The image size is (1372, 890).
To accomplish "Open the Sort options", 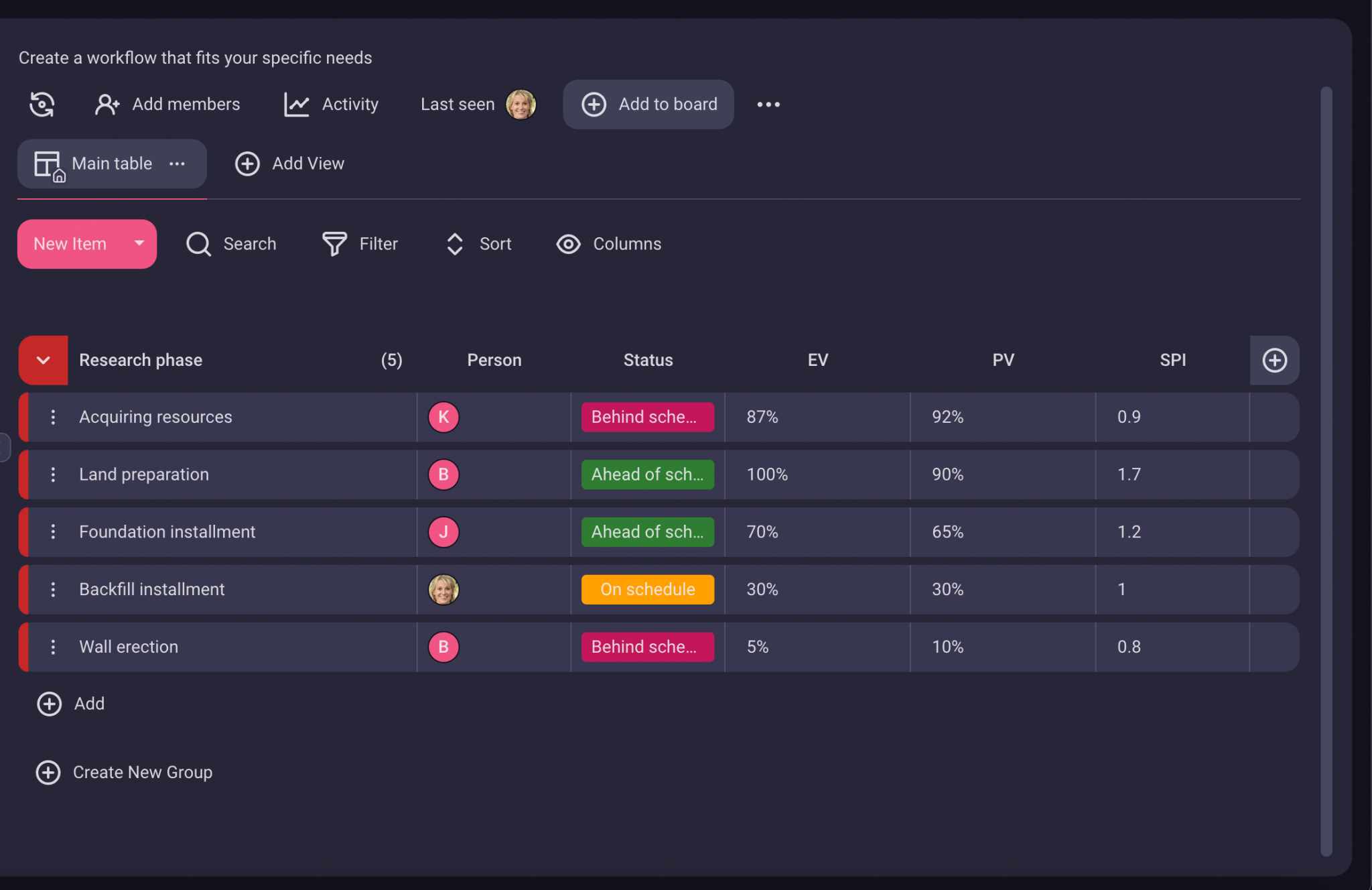I will [478, 244].
